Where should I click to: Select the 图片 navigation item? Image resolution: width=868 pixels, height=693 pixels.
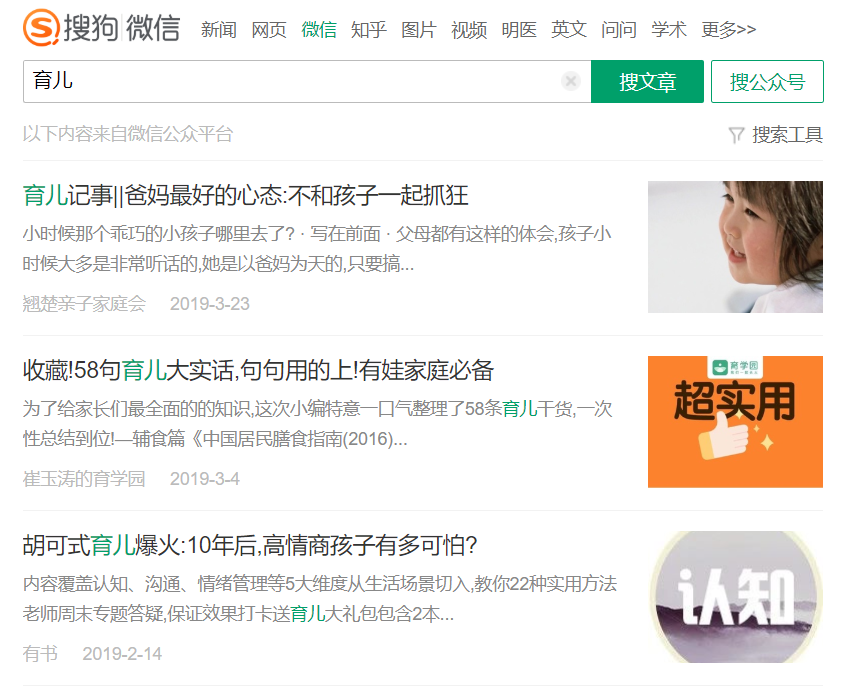[419, 30]
